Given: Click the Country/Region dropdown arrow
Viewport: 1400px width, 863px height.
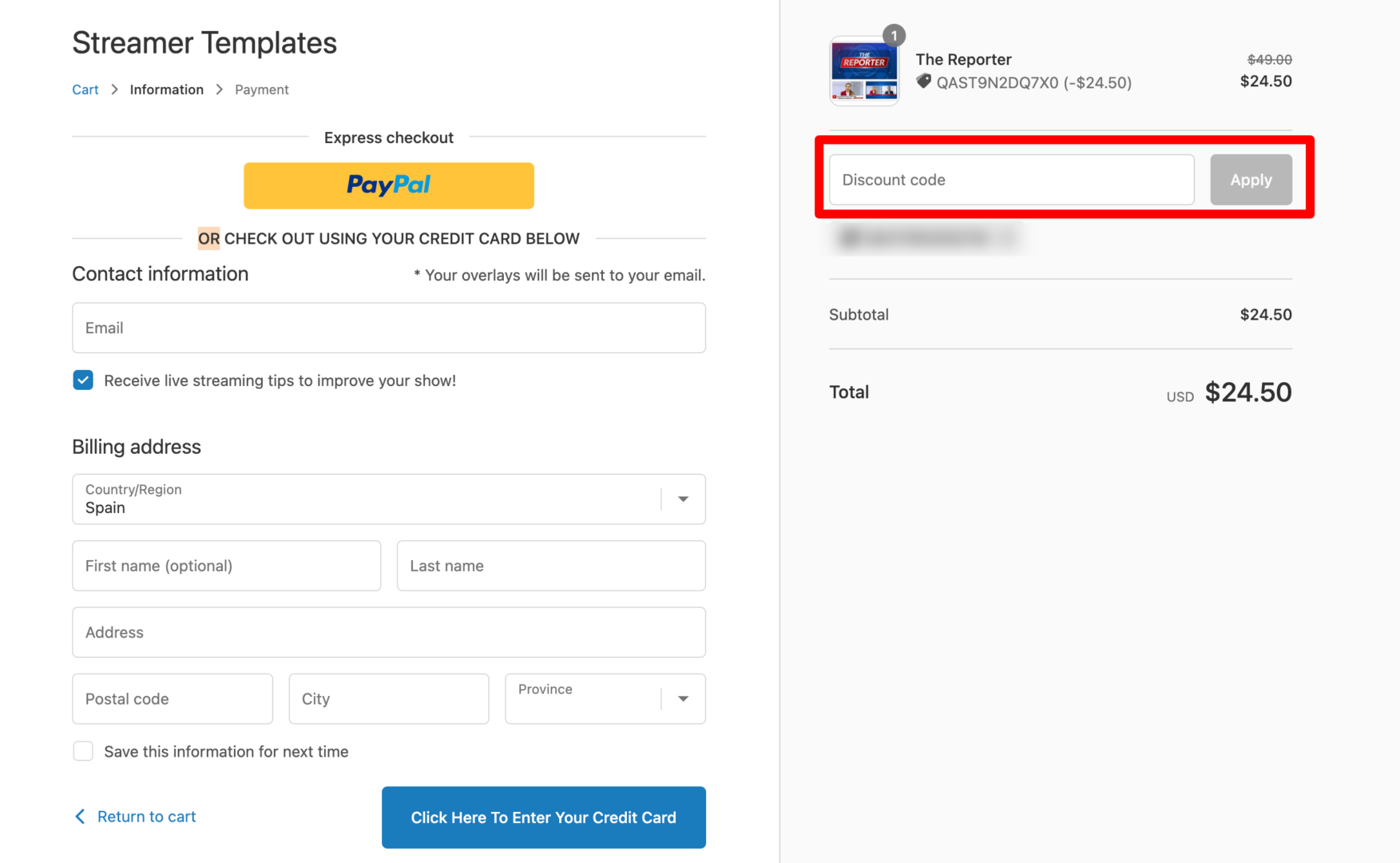Looking at the screenshot, I should 683,499.
